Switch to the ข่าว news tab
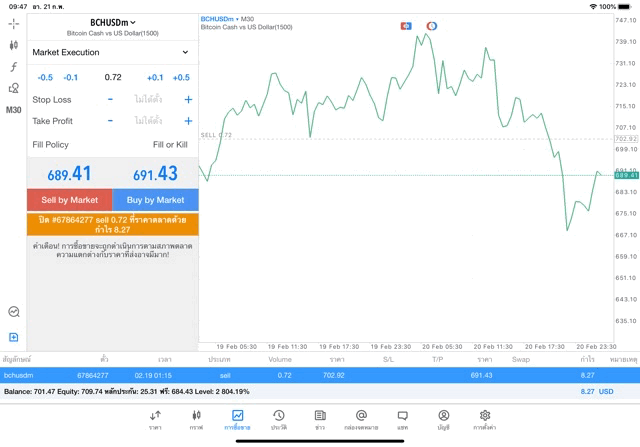Image resolution: width=640 pixels, height=447 pixels. 320,419
